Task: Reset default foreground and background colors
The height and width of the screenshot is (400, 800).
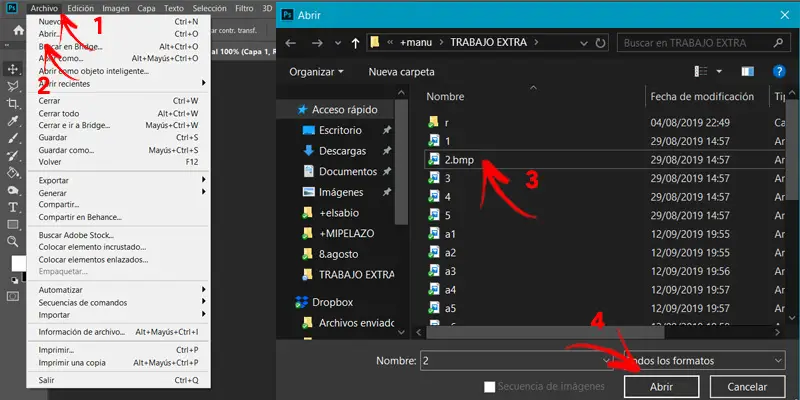Action: pyautogui.click(x=14, y=280)
